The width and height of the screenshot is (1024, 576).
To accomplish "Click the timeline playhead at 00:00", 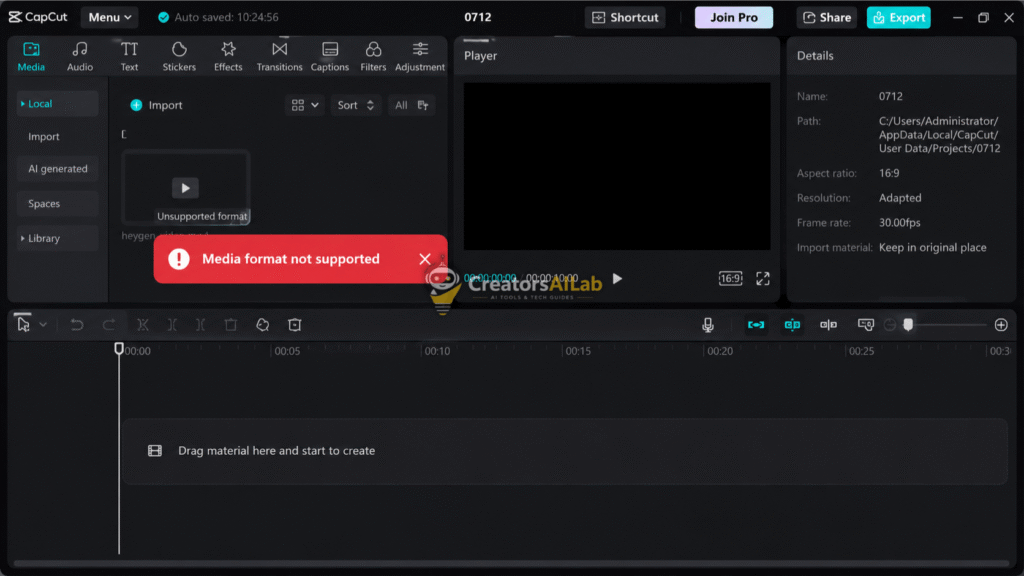I will point(119,349).
